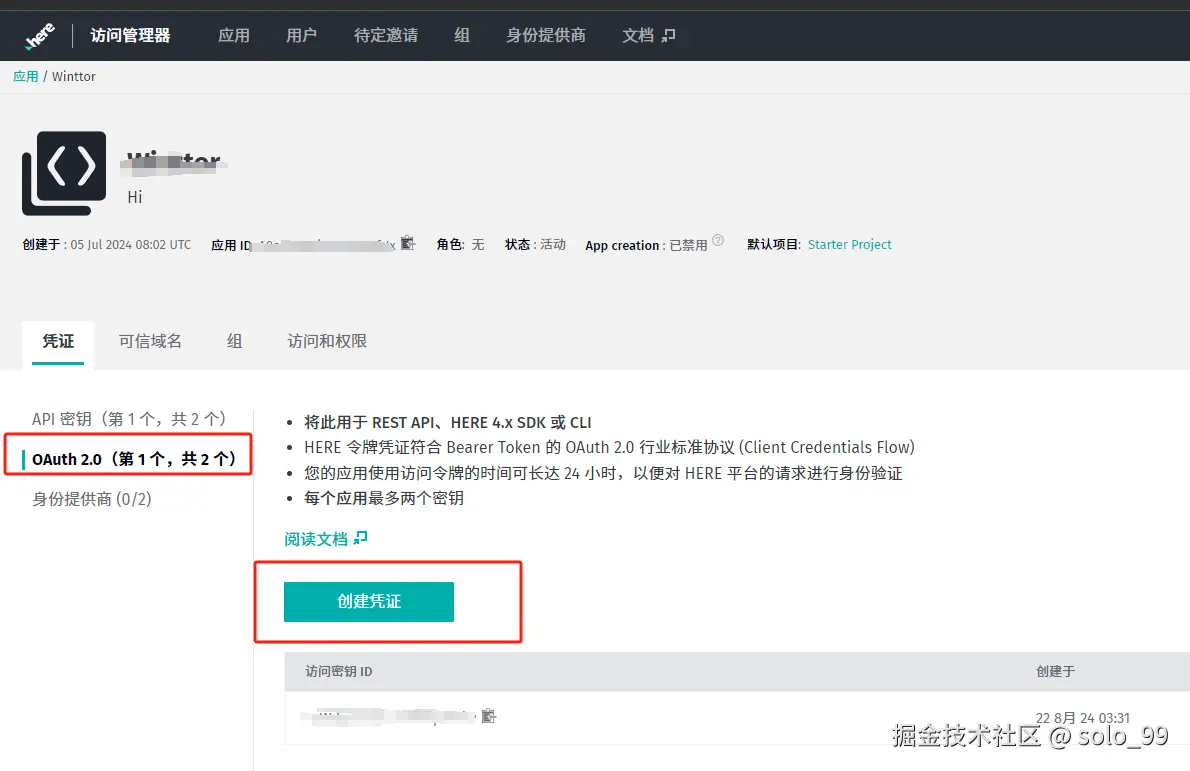Viewport: 1190px width, 771px height.
Task: Go to 待定邀请 in top navigation
Action: point(386,36)
